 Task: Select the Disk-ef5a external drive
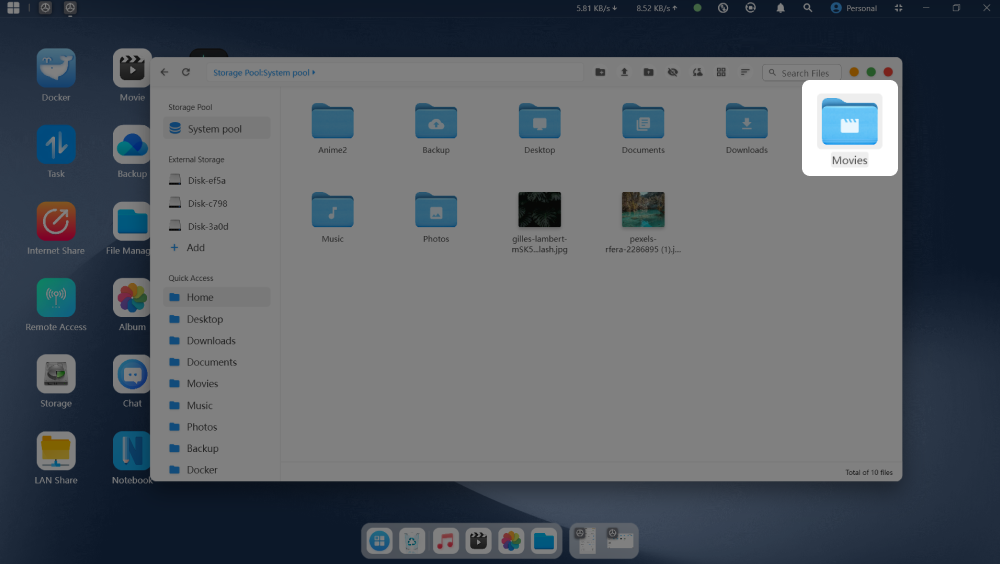pyautogui.click(x=206, y=181)
